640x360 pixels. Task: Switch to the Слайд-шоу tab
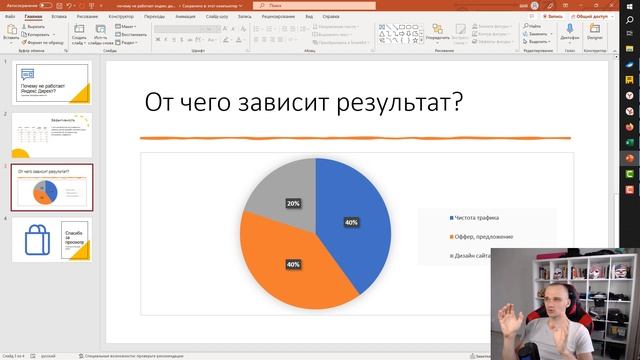(x=217, y=17)
